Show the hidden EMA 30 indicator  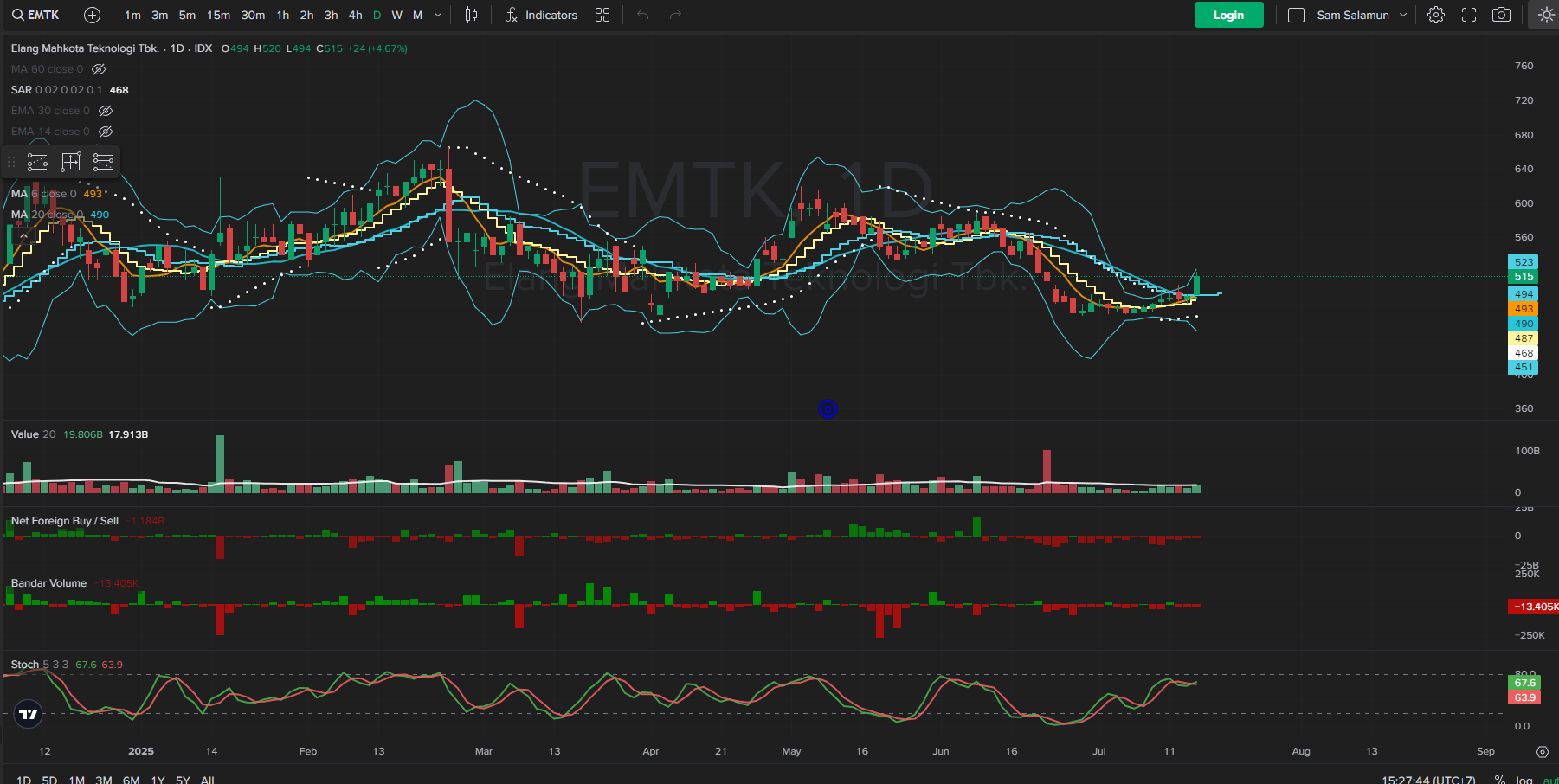[106, 111]
